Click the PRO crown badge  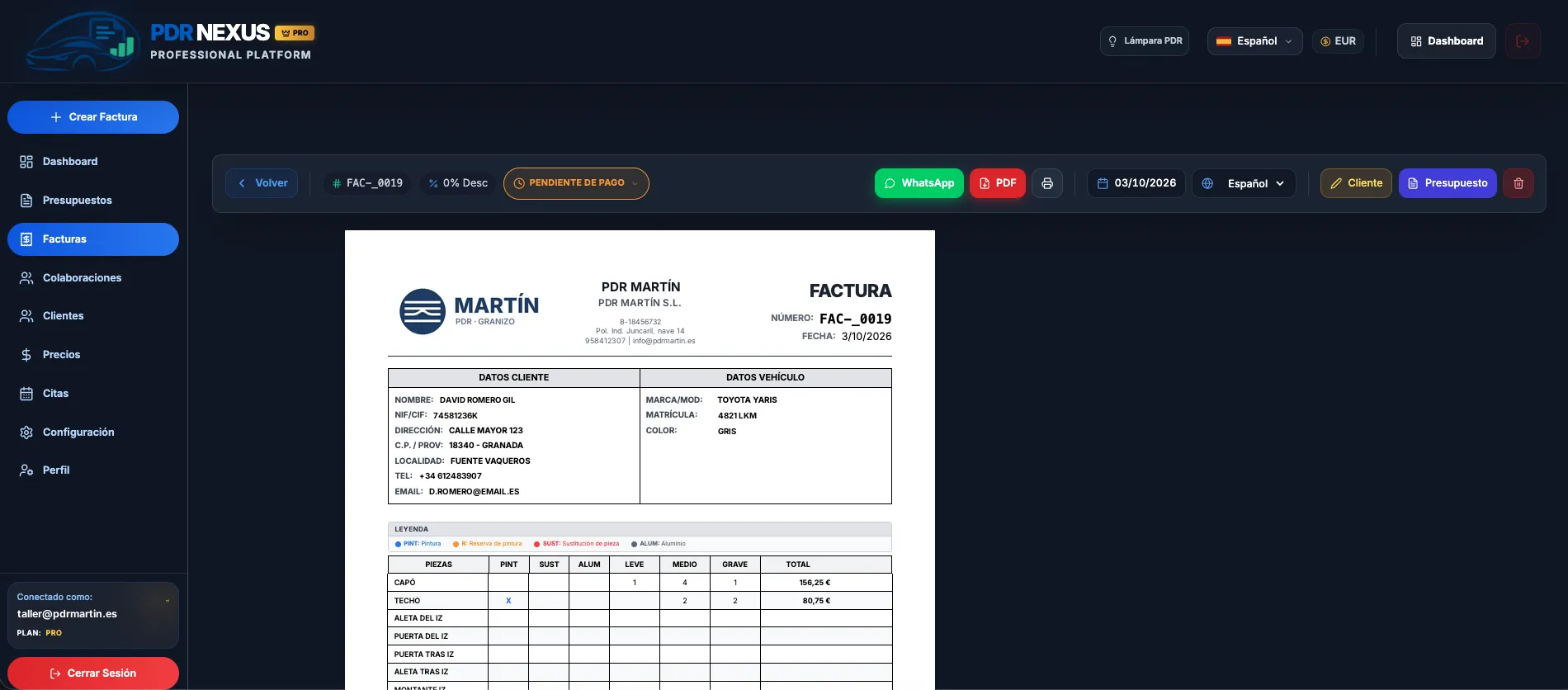tap(295, 33)
